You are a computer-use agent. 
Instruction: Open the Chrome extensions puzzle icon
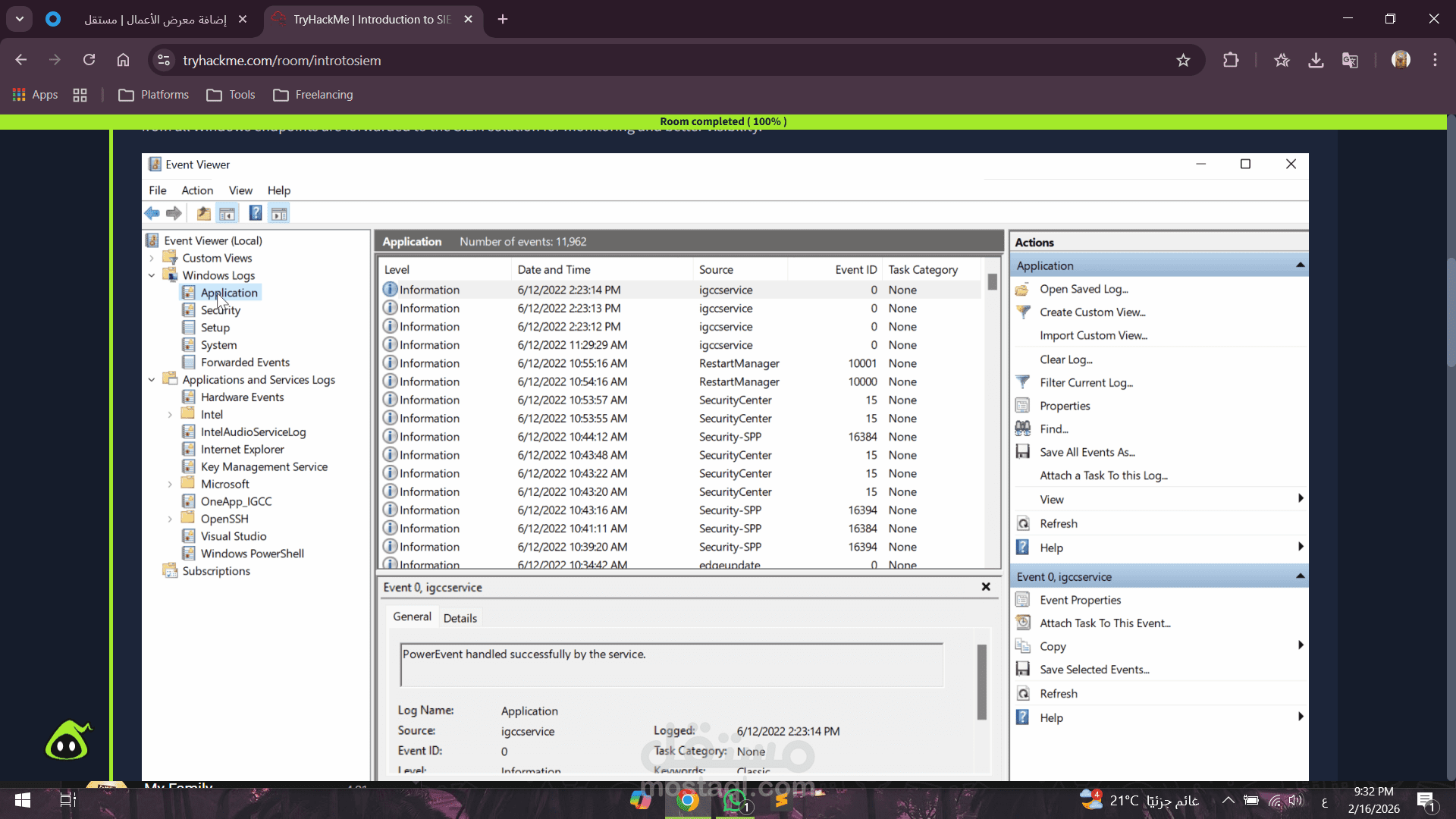(1231, 60)
